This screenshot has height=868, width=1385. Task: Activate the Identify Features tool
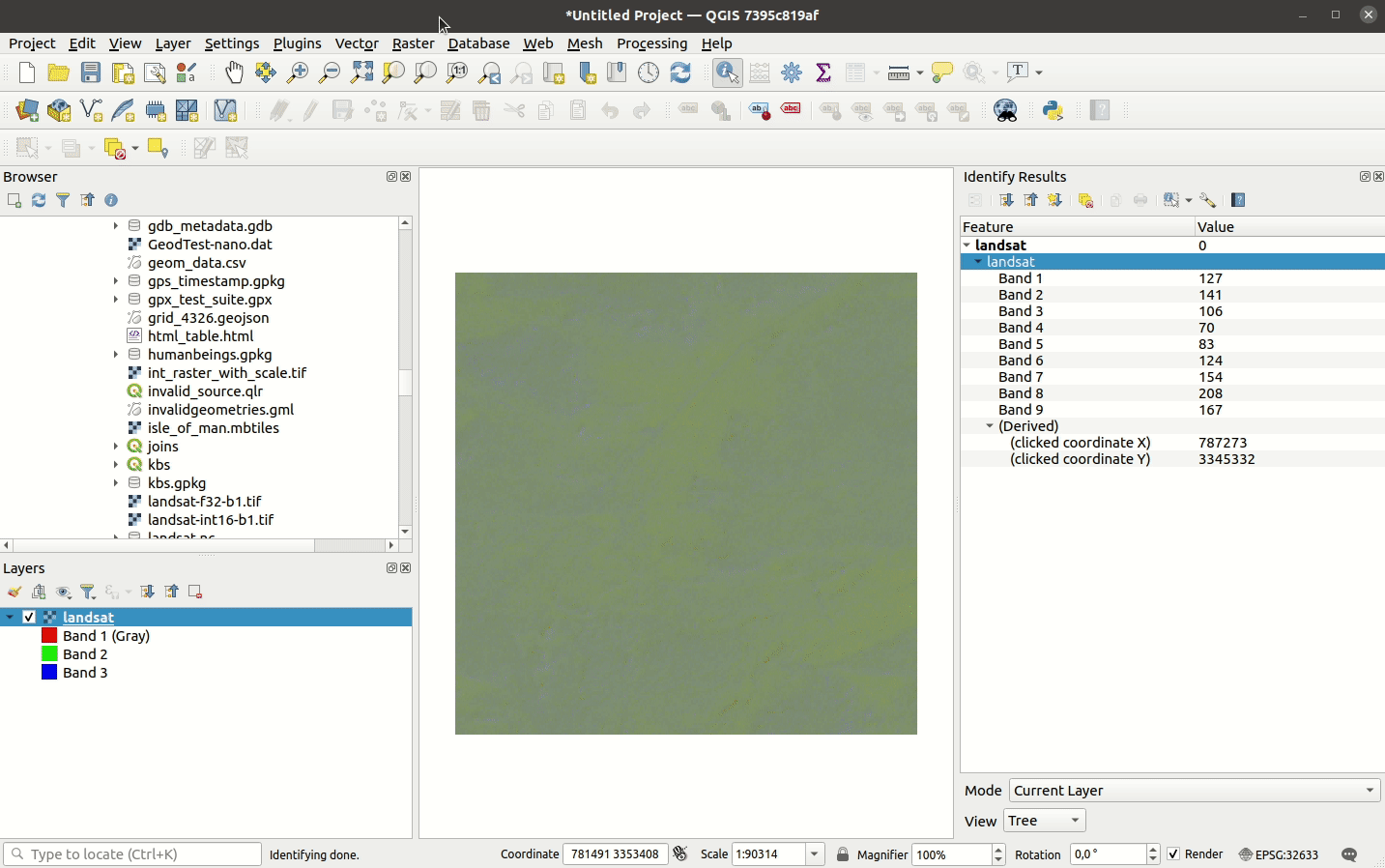727,72
